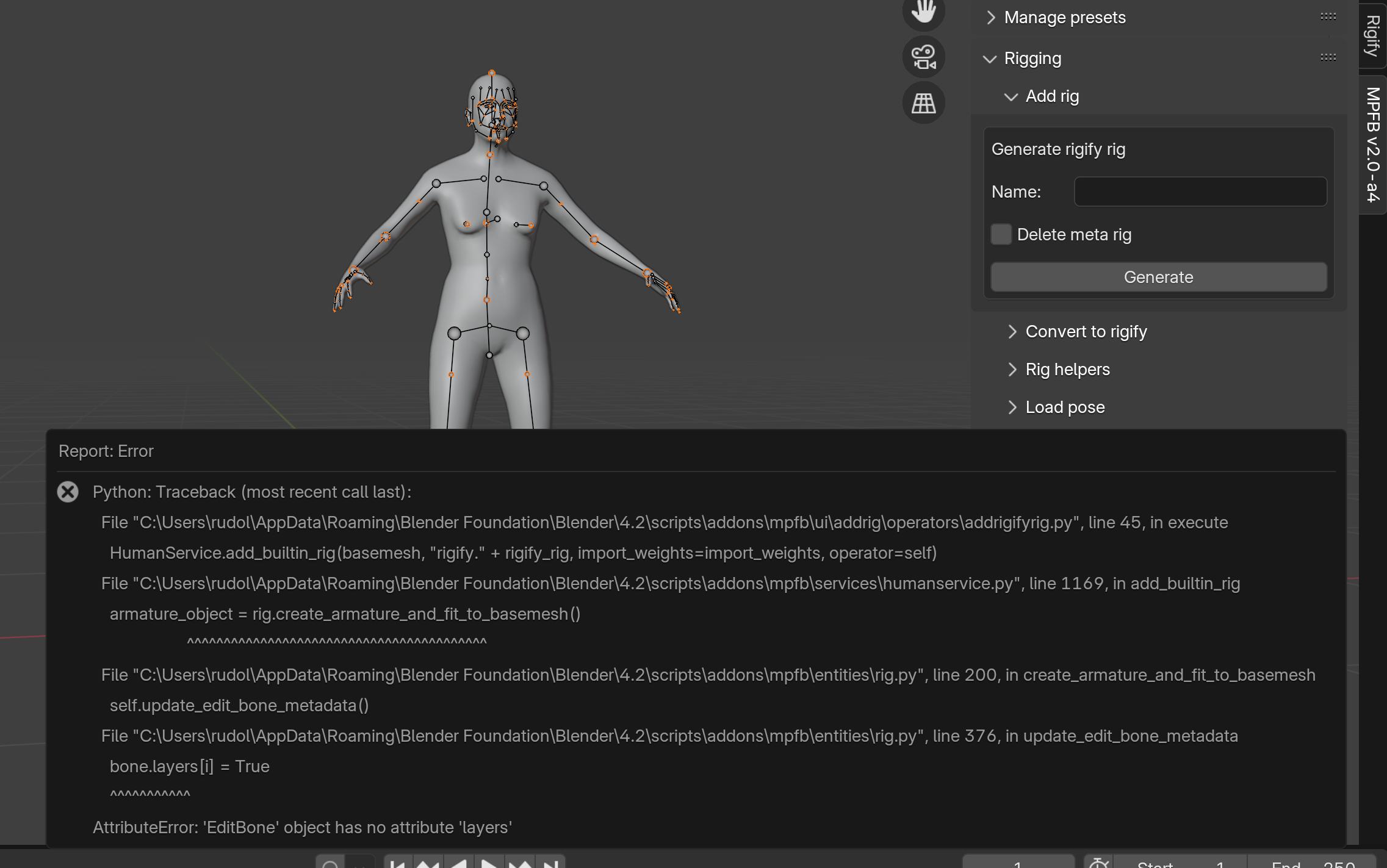Expand the Load pose section
Screen dimensions: 1387x868
click(x=1064, y=407)
